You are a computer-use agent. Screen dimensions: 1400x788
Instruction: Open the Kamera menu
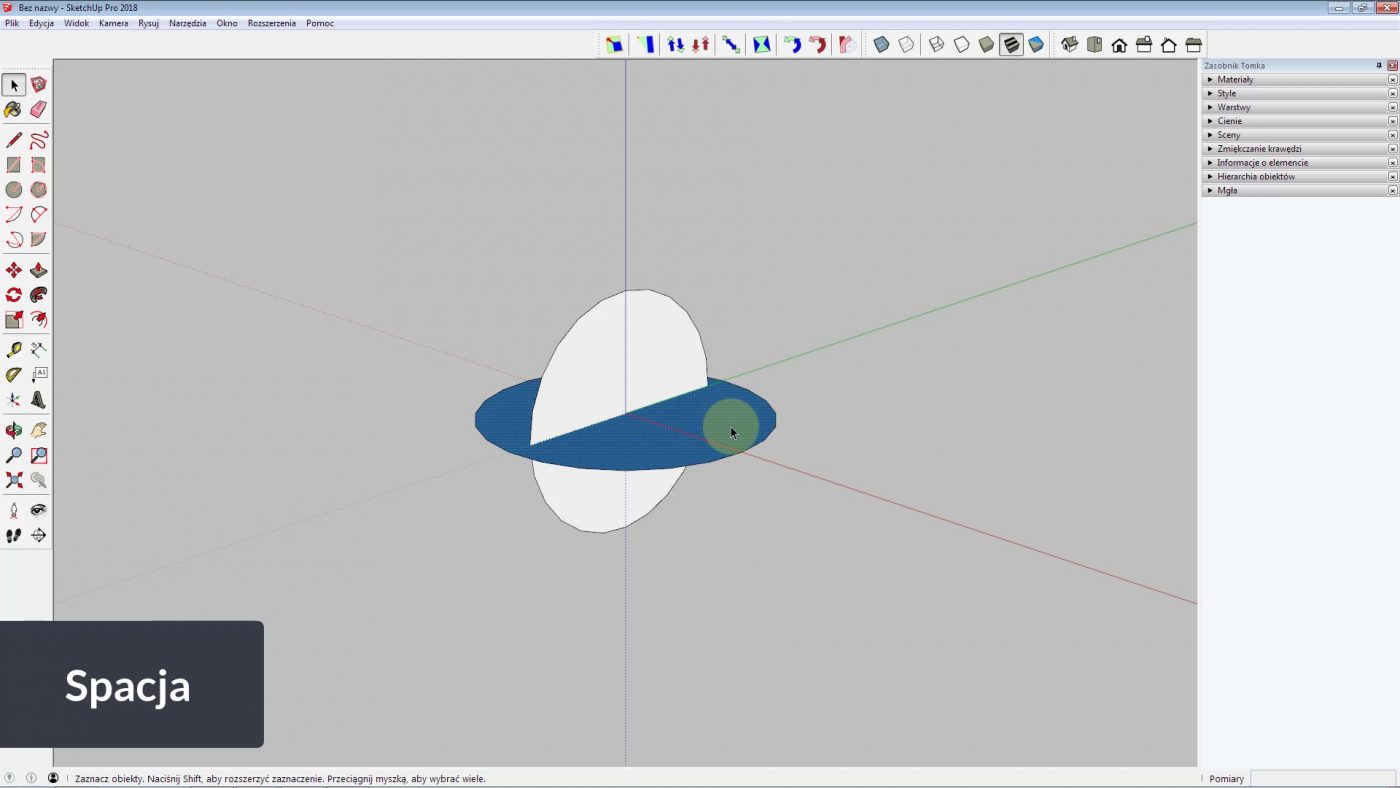tap(113, 23)
